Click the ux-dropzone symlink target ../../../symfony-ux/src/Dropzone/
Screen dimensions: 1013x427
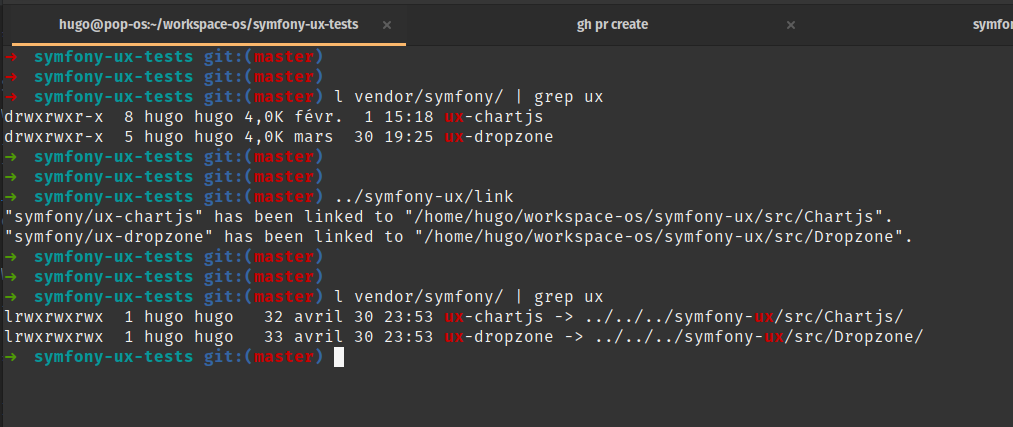pos(759,337)
